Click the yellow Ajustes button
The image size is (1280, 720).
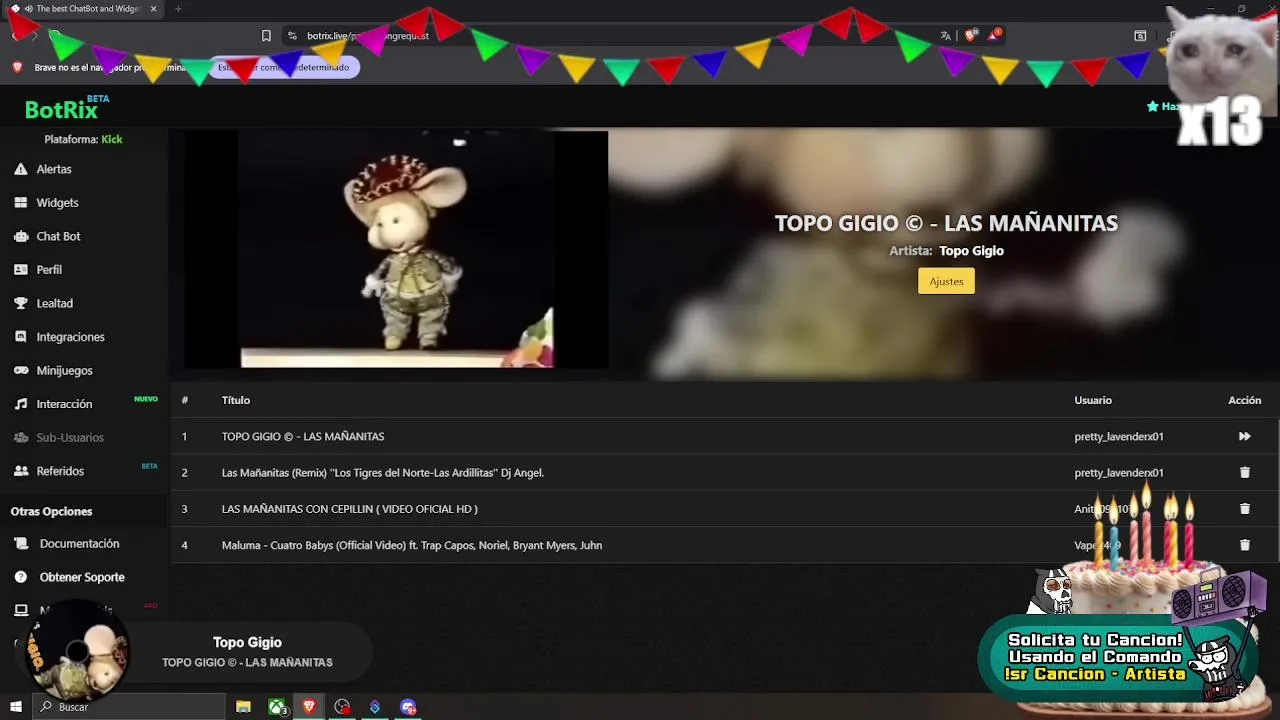pyautogui.click(x=946, y=281)
